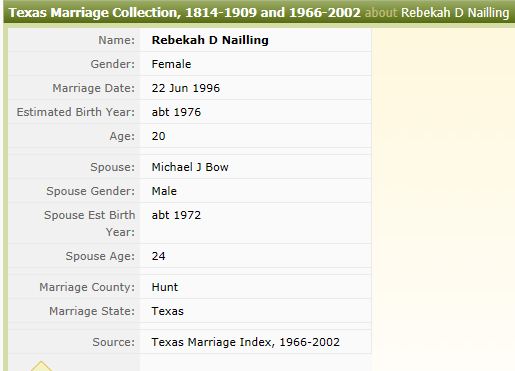The height and width of the screenshot is (371, 515).
Task: Click the partial house icon at bottom
Action: coord(41,366)
